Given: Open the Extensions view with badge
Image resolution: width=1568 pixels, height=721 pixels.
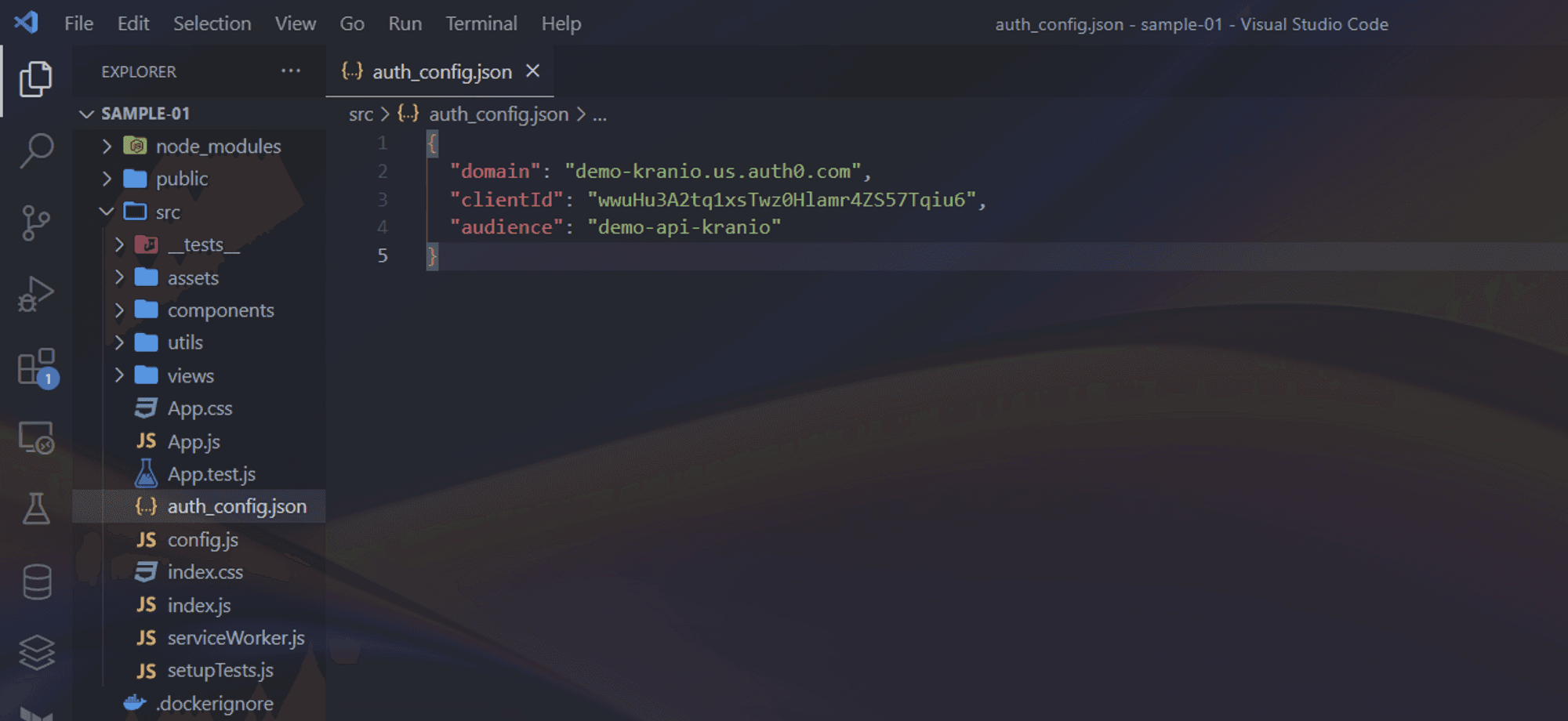Looking at the screenshot, I should (x=36, y=367).
